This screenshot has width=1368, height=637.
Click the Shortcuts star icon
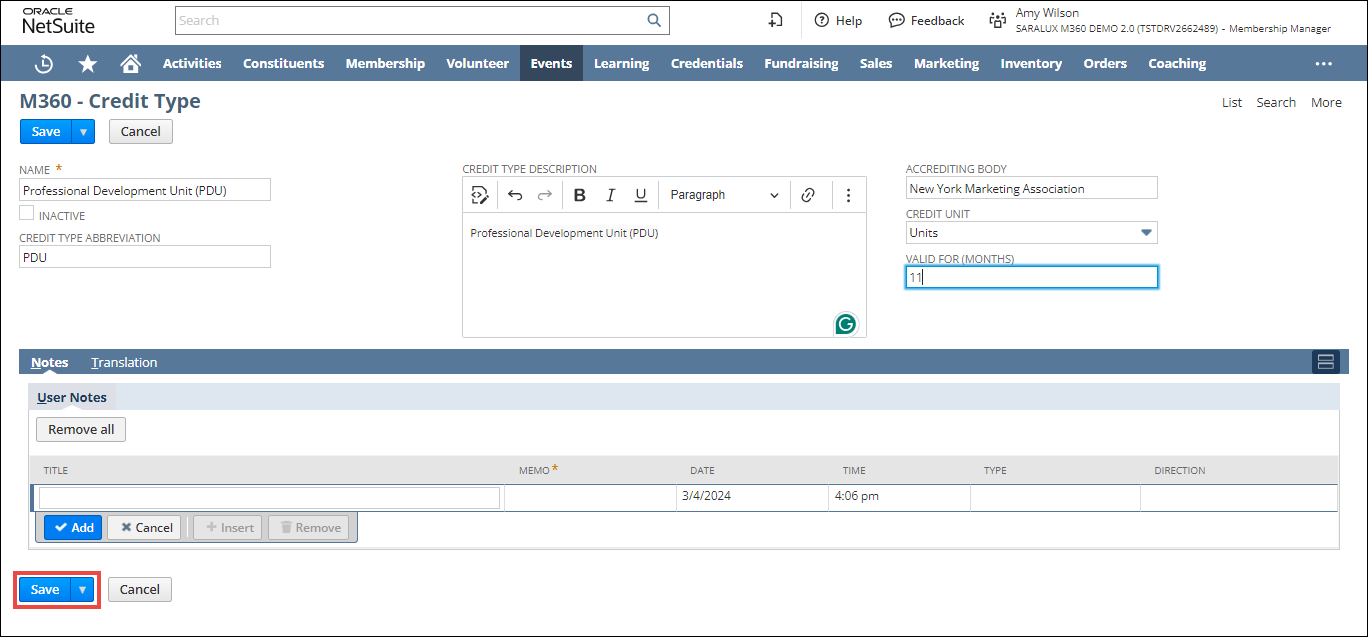pyautogui.click(x=88, y=64)
